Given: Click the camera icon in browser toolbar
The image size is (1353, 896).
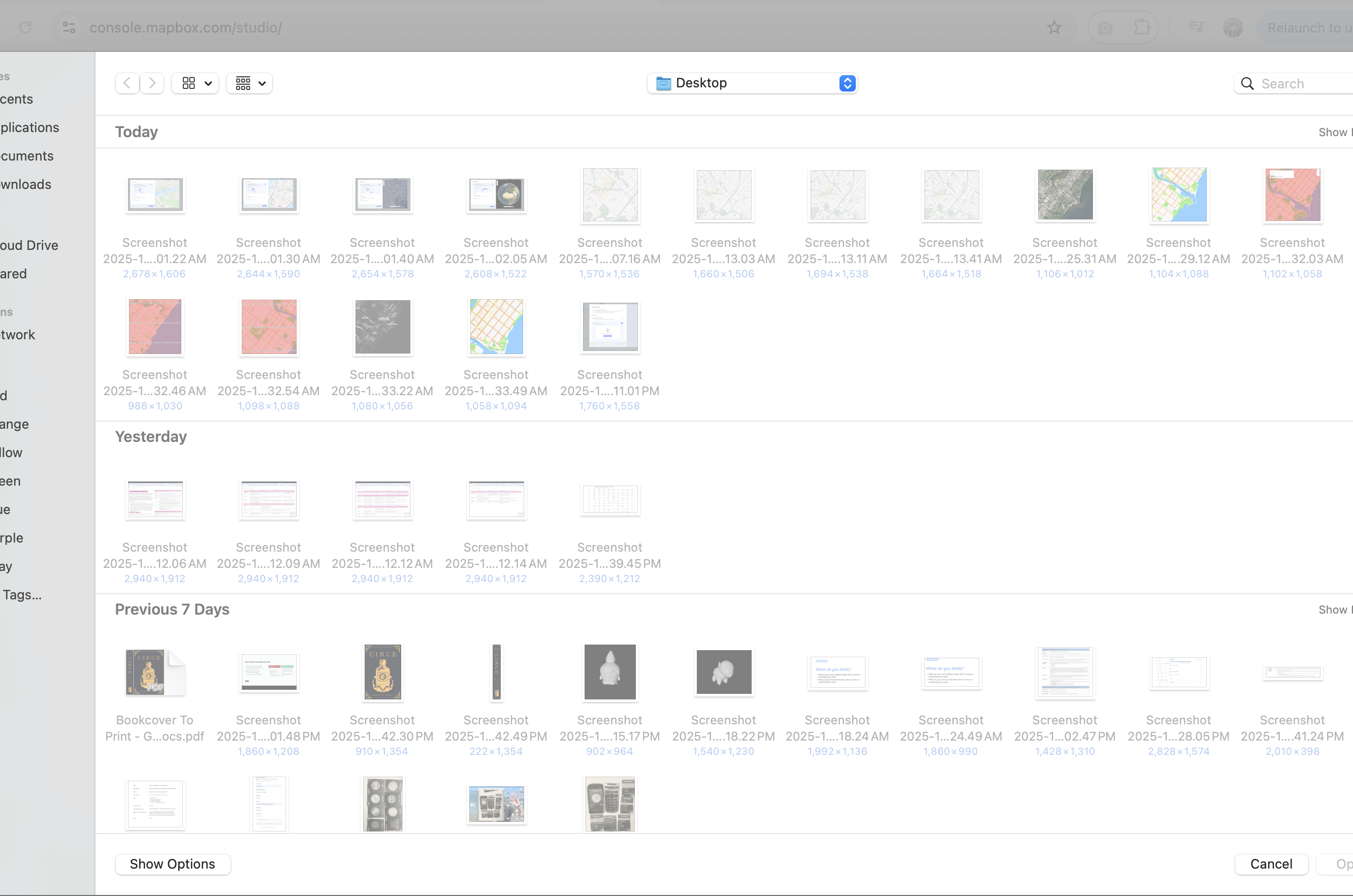Looking at the screenshot, I should pyautogui.click(x=1105, y=27).
